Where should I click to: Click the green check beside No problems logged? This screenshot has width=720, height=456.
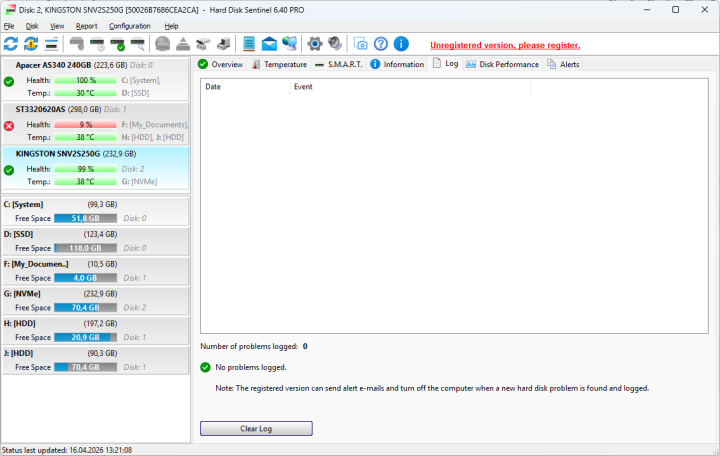pos(205,367)
